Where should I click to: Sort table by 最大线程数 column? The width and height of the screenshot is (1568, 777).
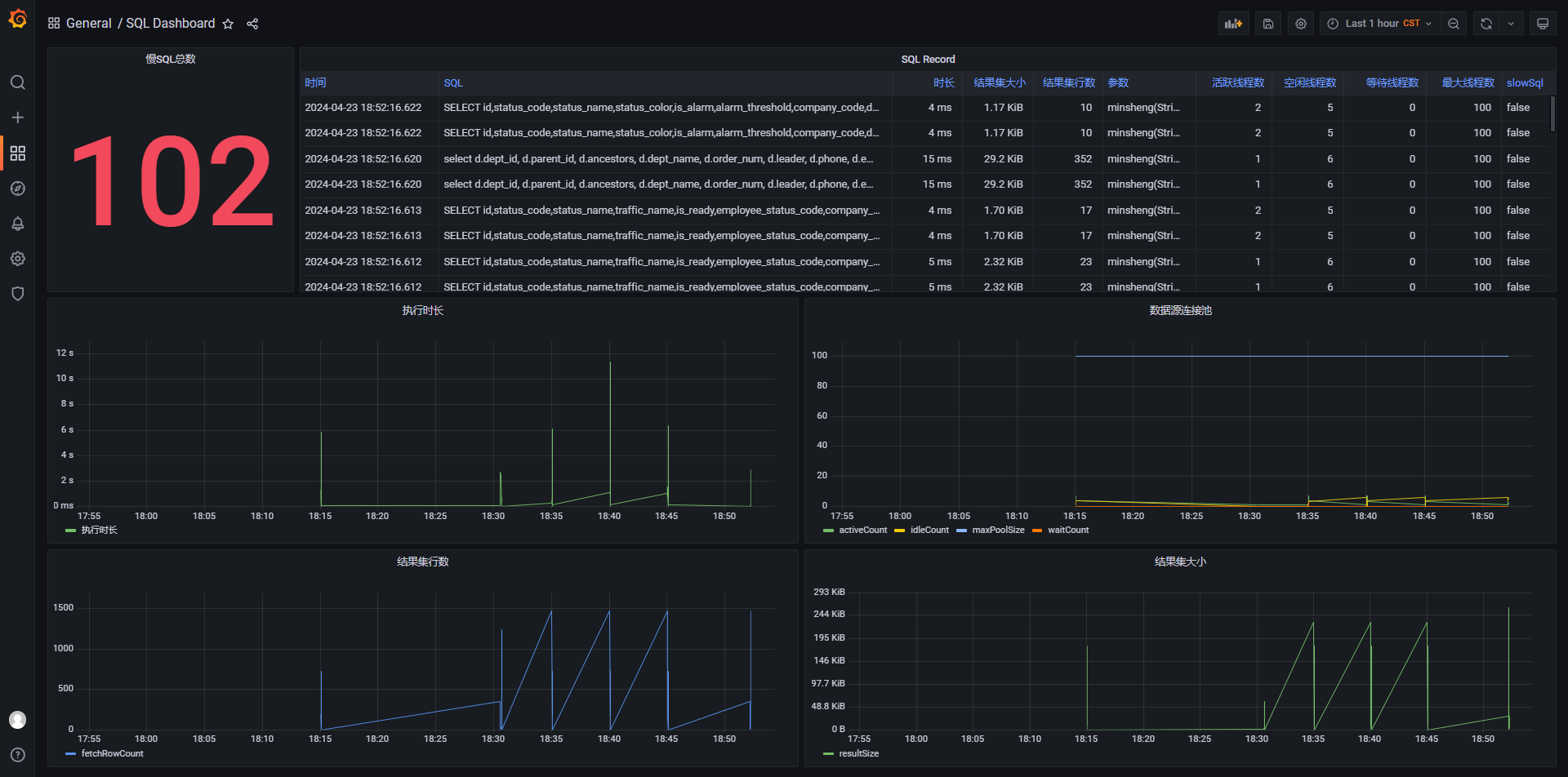pos(1468,82)
